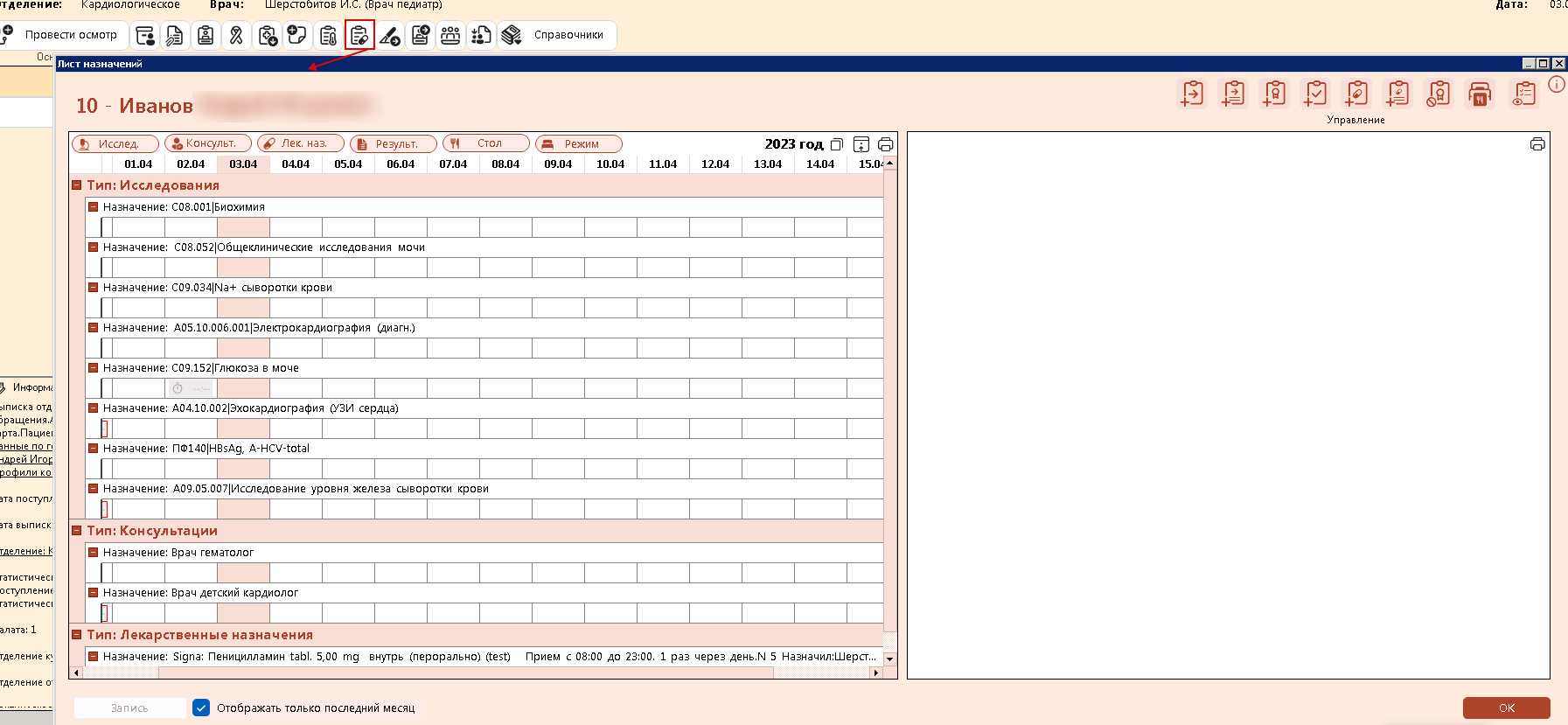
Task: Click the 01.04 date column header
Action: pyautogui.click(x=138, y=164)
